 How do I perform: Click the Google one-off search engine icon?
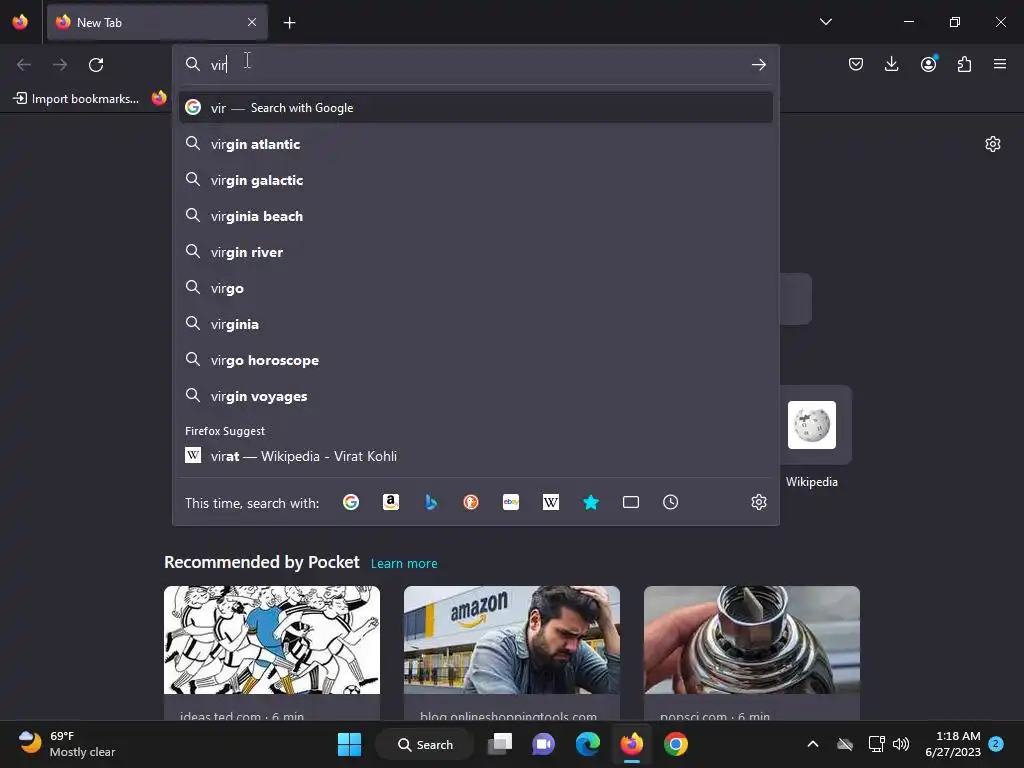click(351, 502)
